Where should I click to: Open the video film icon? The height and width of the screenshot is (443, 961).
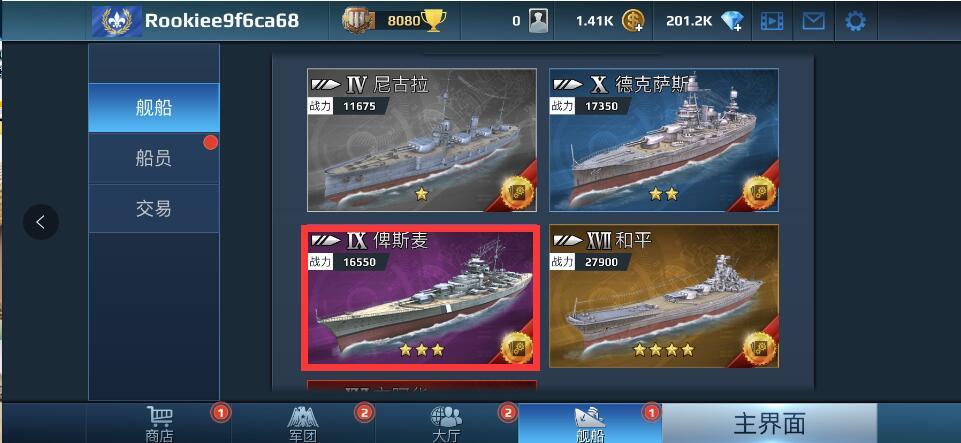(772, 21)
